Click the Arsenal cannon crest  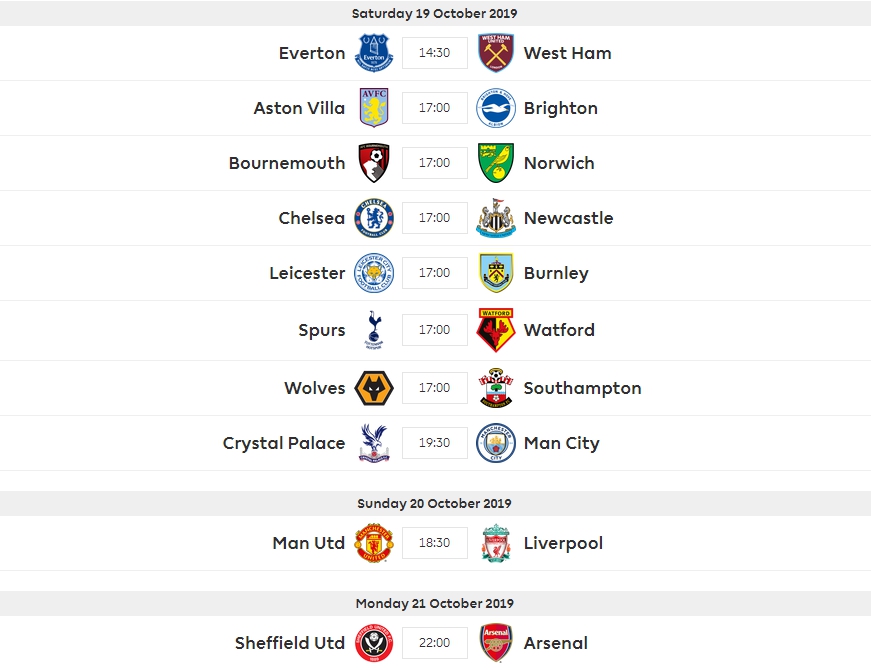(x=495, y=643)
